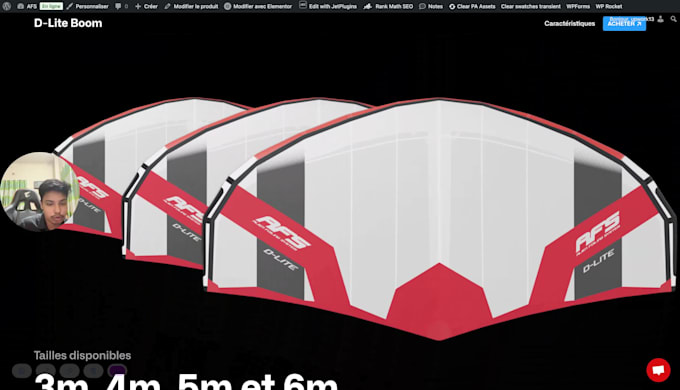Open the red chat widget bubble
680x390 pixels.
(x=658, y=370)
